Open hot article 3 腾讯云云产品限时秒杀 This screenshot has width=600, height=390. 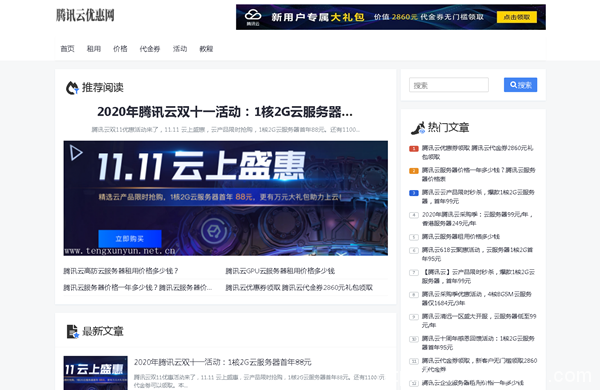[x=478, y=196]
